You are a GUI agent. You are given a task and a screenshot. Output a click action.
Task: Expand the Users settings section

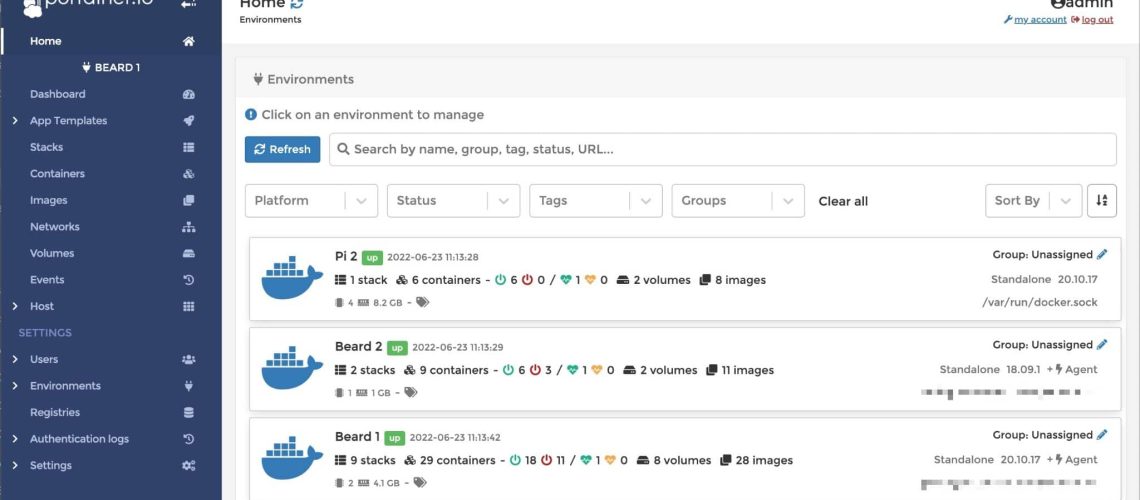[44, 359]
